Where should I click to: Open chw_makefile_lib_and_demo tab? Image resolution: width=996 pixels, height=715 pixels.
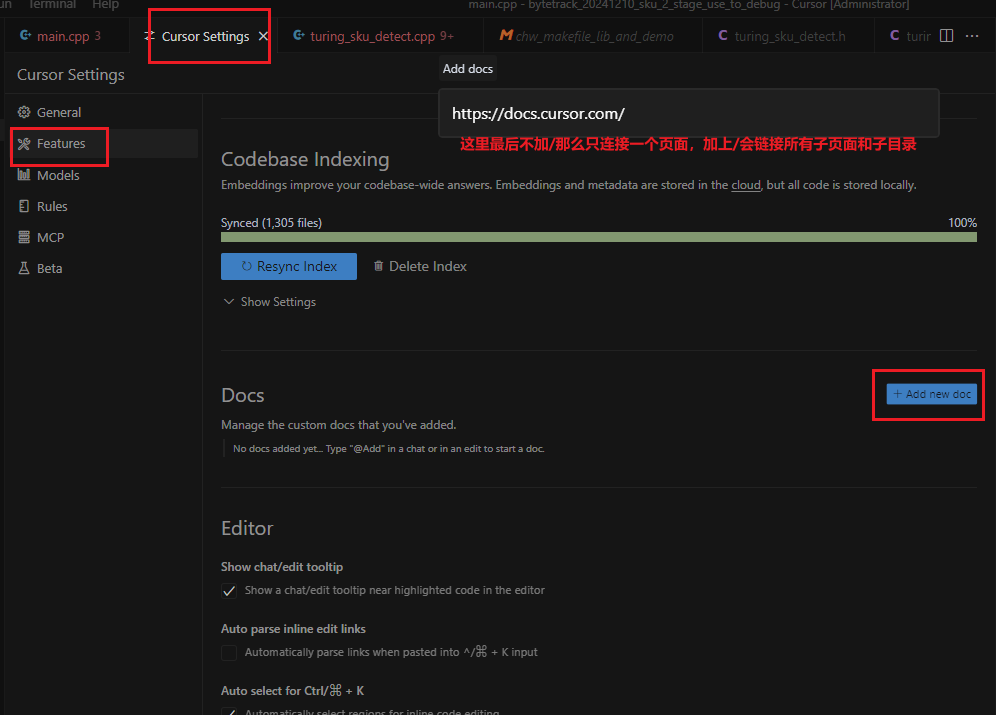point(593,36)
